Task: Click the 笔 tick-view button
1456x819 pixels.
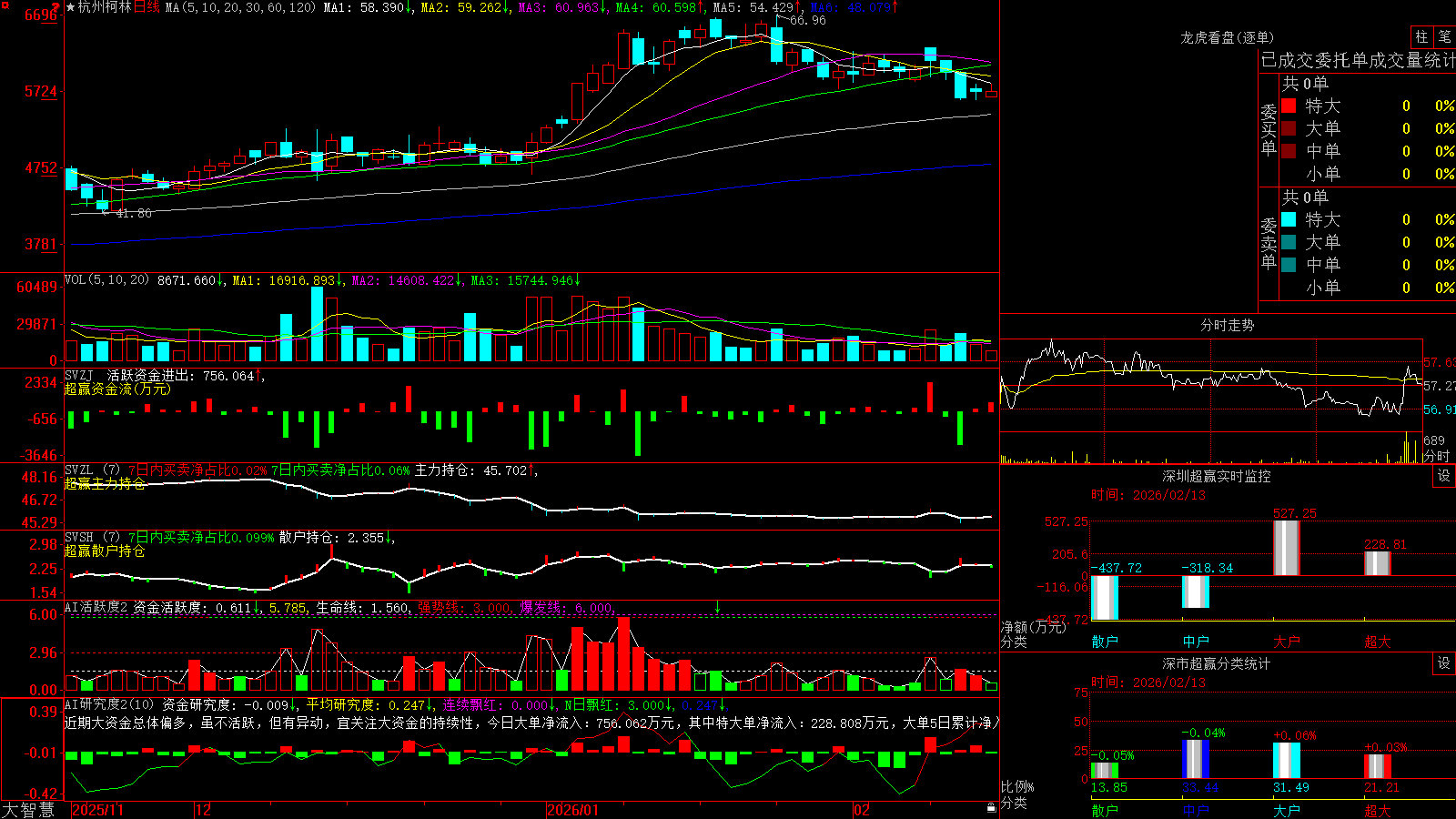Action: [1444, 36]
